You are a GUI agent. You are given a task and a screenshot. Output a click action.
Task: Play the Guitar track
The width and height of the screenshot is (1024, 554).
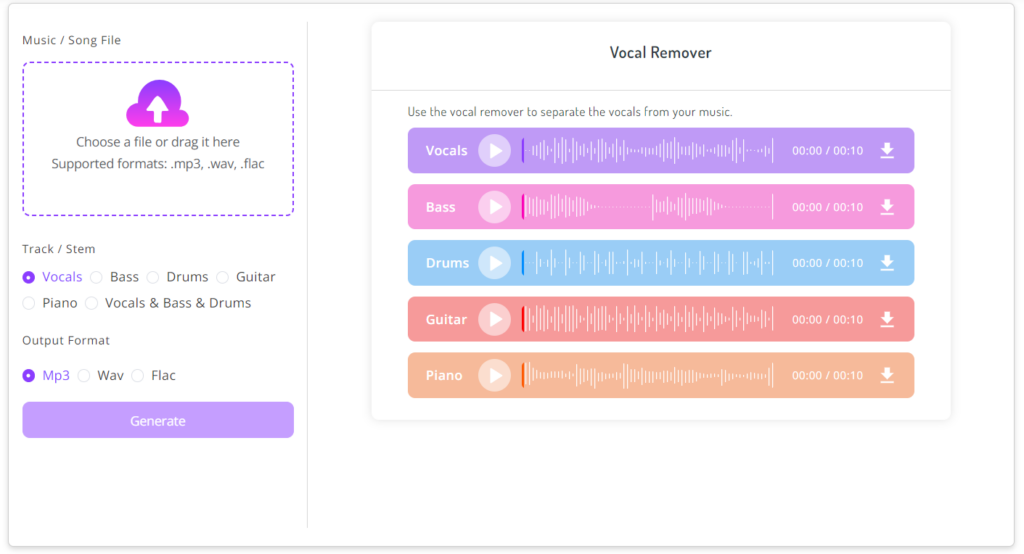494,320
